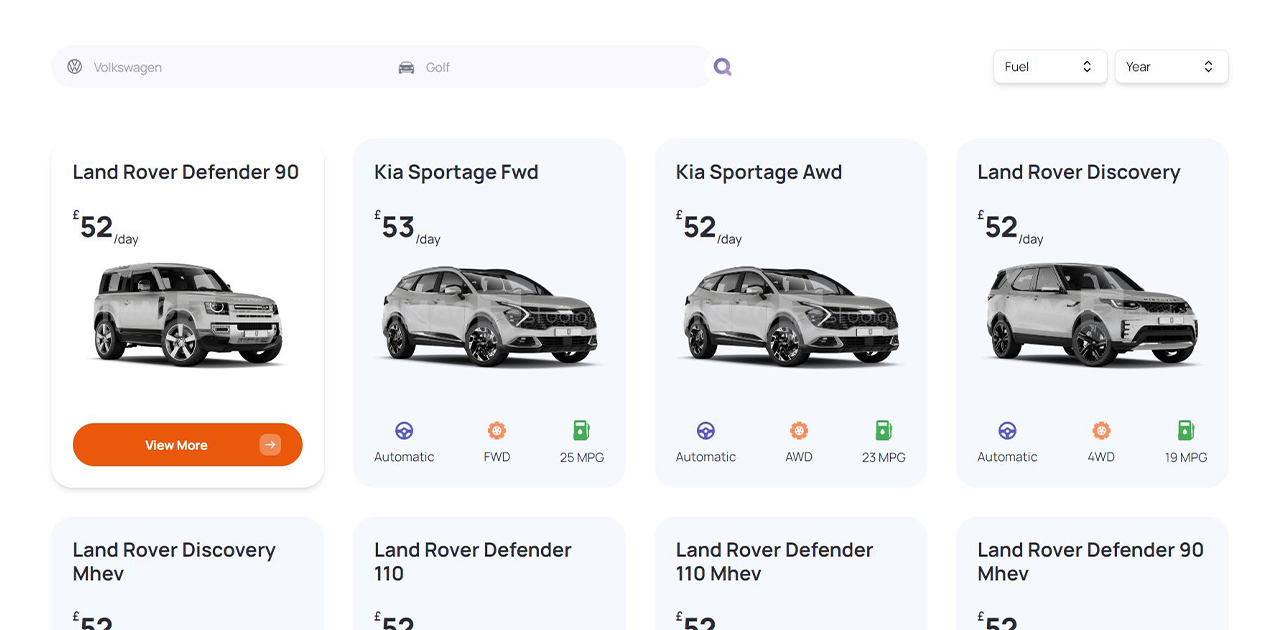Select the Land Rover Discovery car image
Image resolution: width=1280 pixels, height=630 pixels.
(x=1092, y=313)
